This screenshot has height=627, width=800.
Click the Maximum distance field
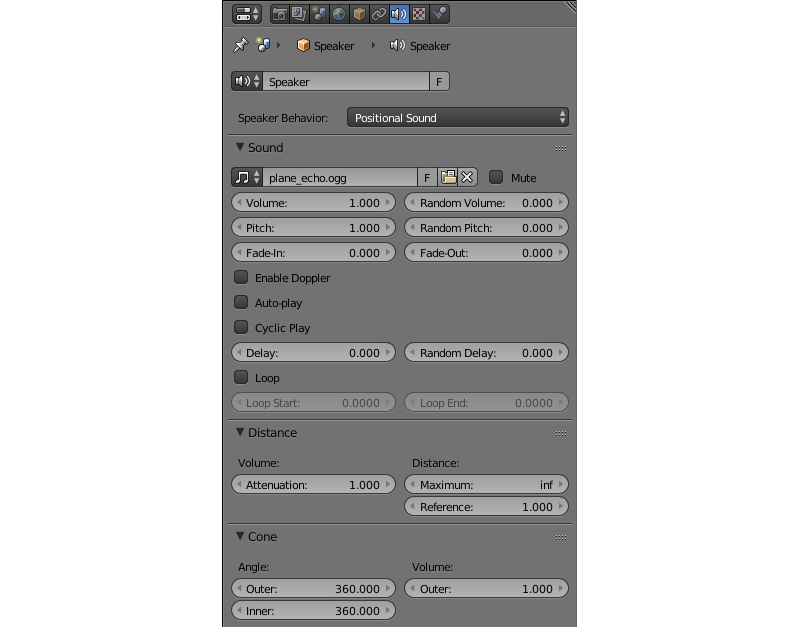pyautogui.click(x=486, y=485)
